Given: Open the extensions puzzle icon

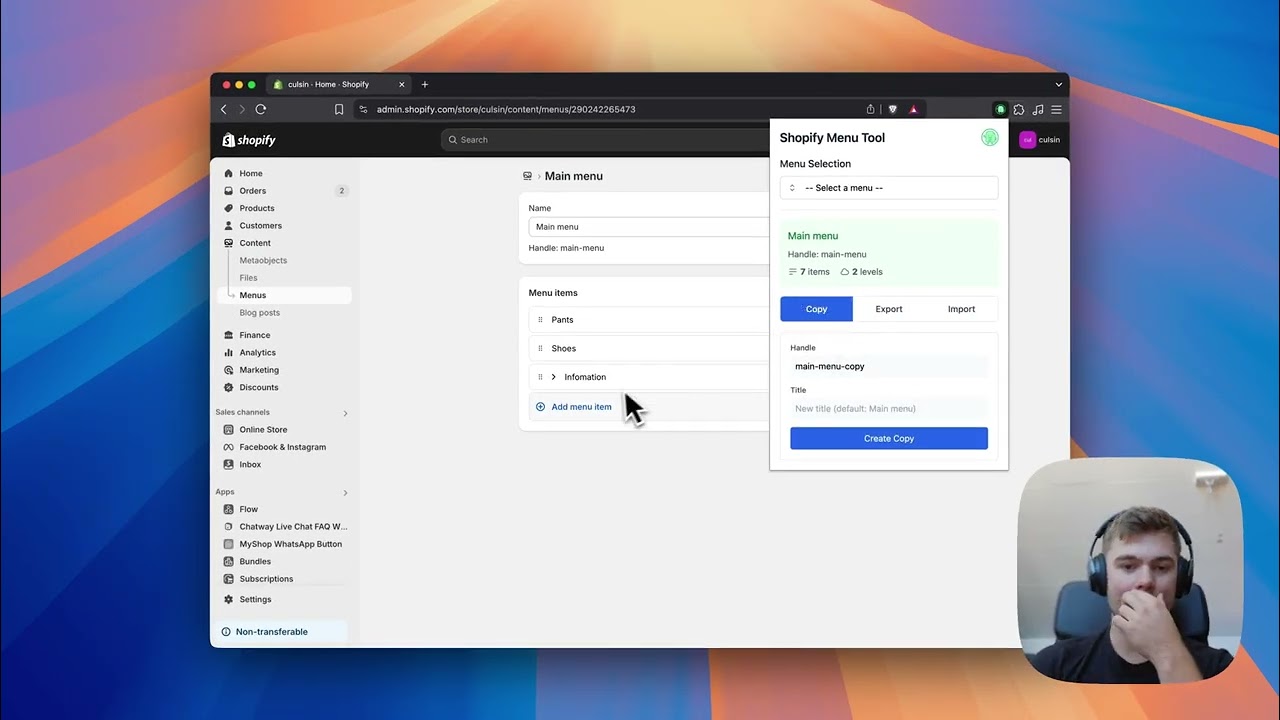Looking at the screenshot, I should coord(1019,109).
